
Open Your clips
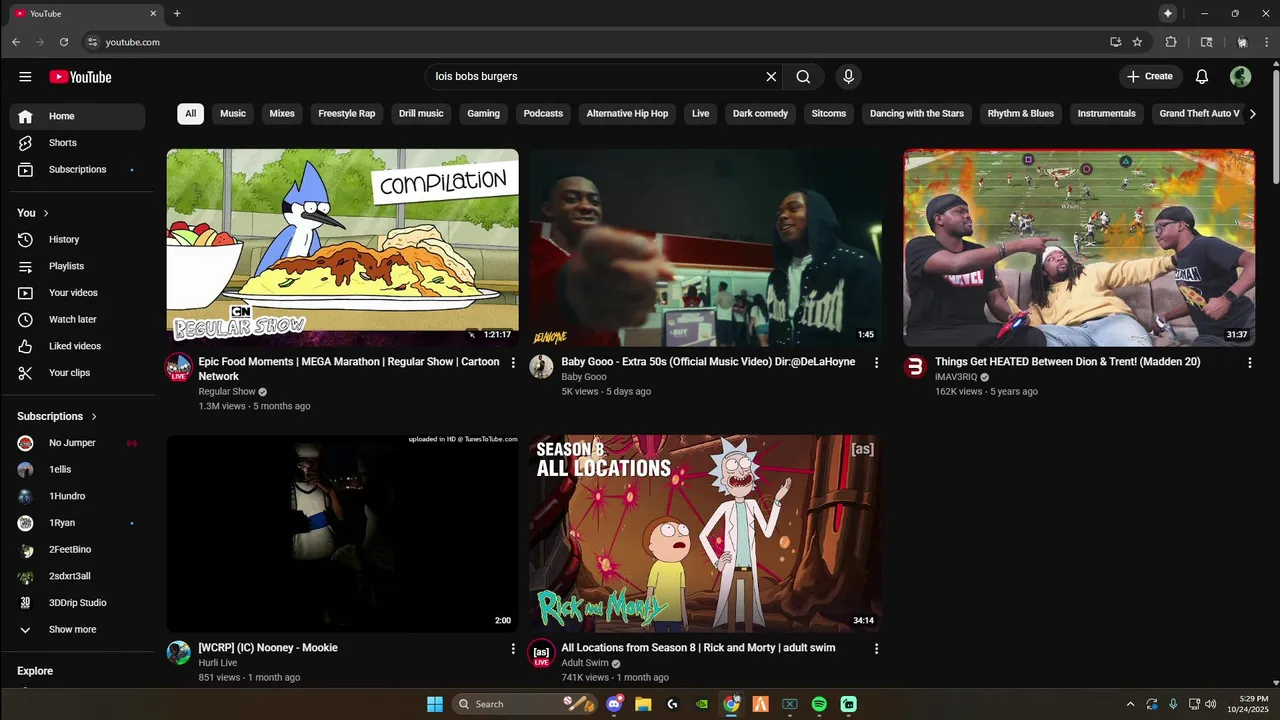(77, 373)
